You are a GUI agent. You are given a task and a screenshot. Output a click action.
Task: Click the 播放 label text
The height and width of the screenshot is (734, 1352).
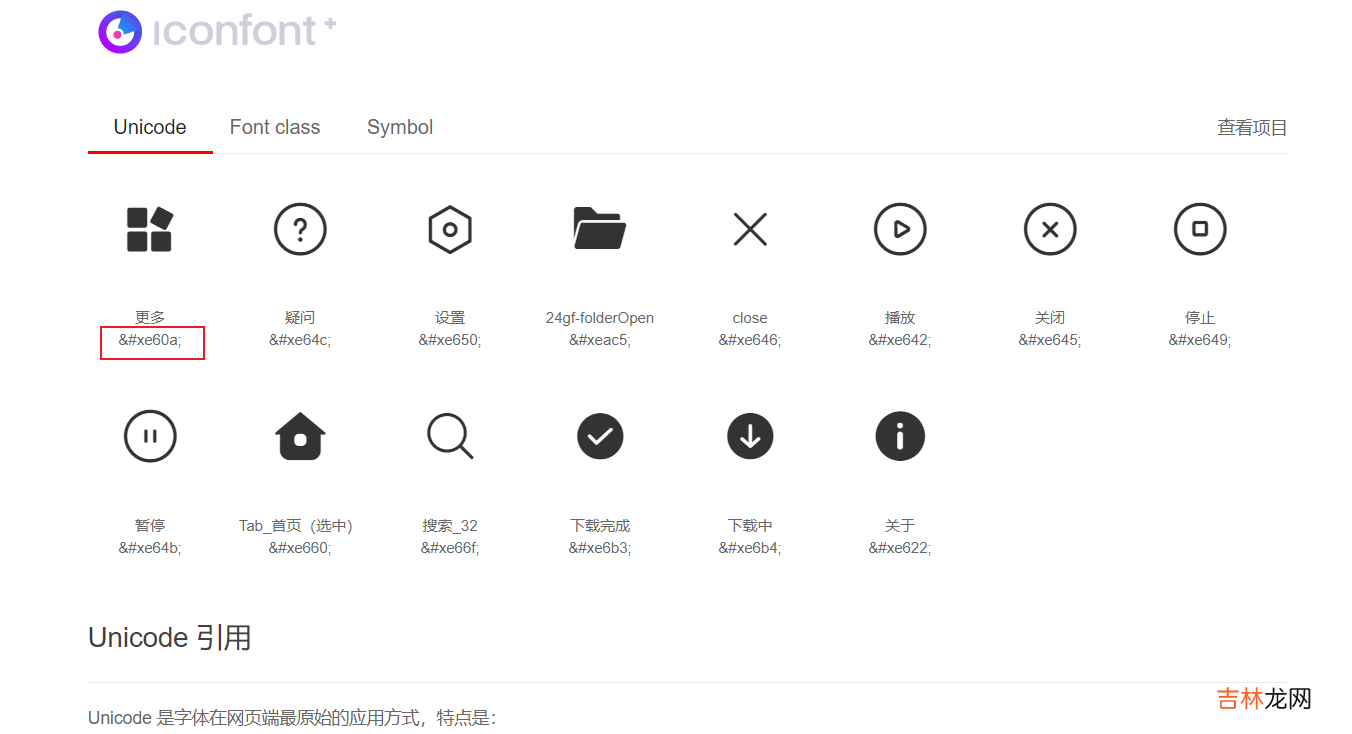tap(900, 318)
